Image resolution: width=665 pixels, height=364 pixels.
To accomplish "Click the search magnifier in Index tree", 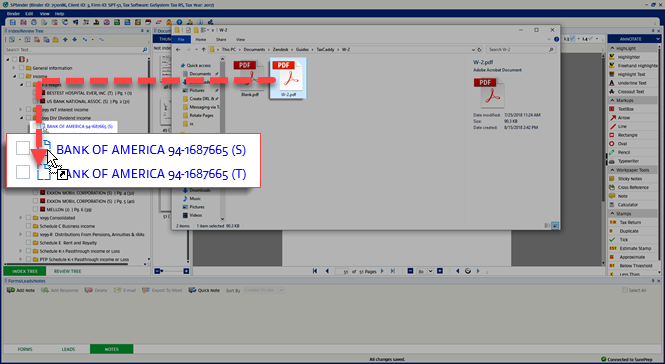I will (145, 50).
